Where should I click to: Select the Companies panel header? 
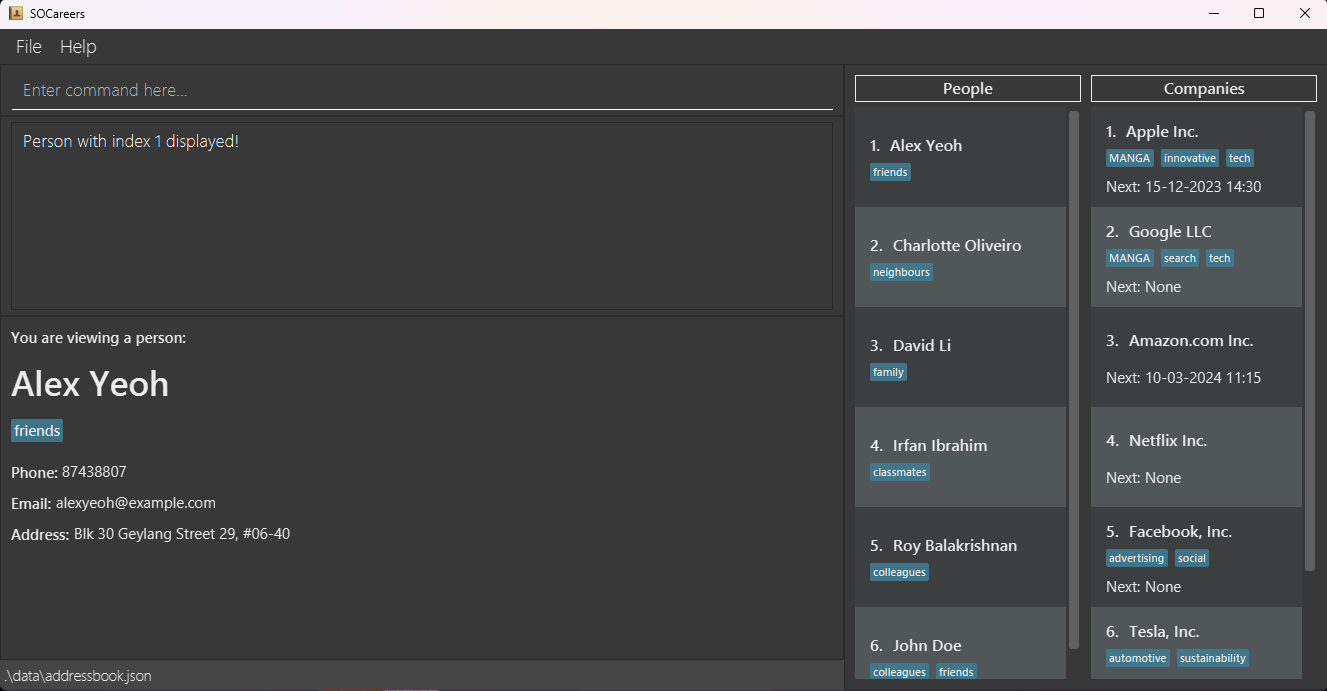coord(1203,88)
